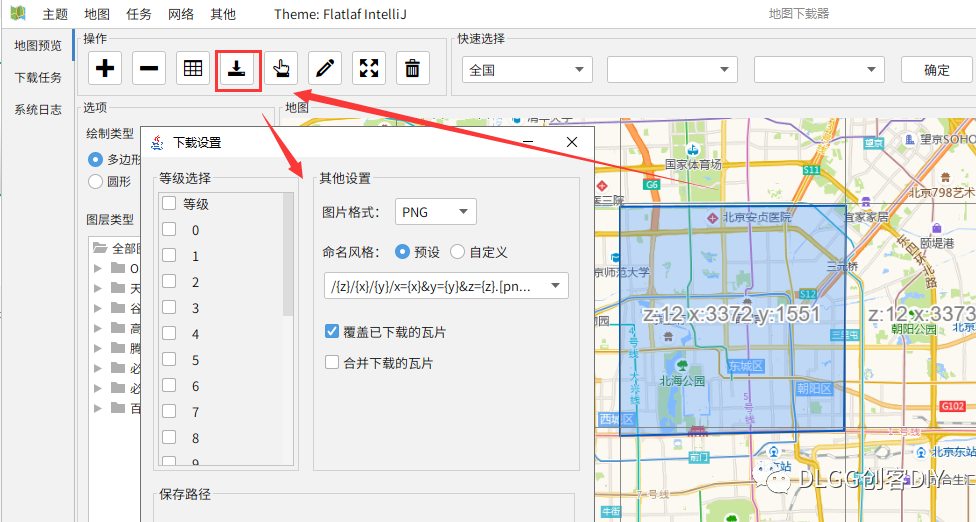
Task: Select the 全部 root layer folder
Action: click(117, 248)
